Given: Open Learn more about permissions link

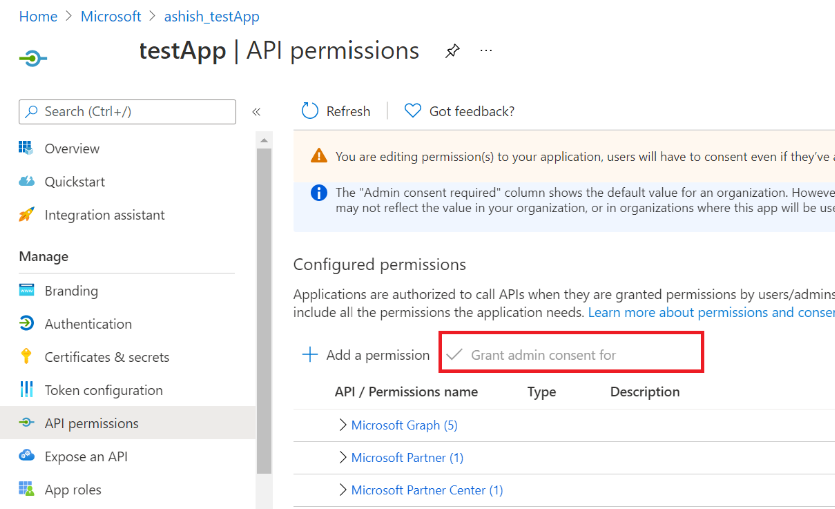Looking at the screenshot, I should coord(711,312).
